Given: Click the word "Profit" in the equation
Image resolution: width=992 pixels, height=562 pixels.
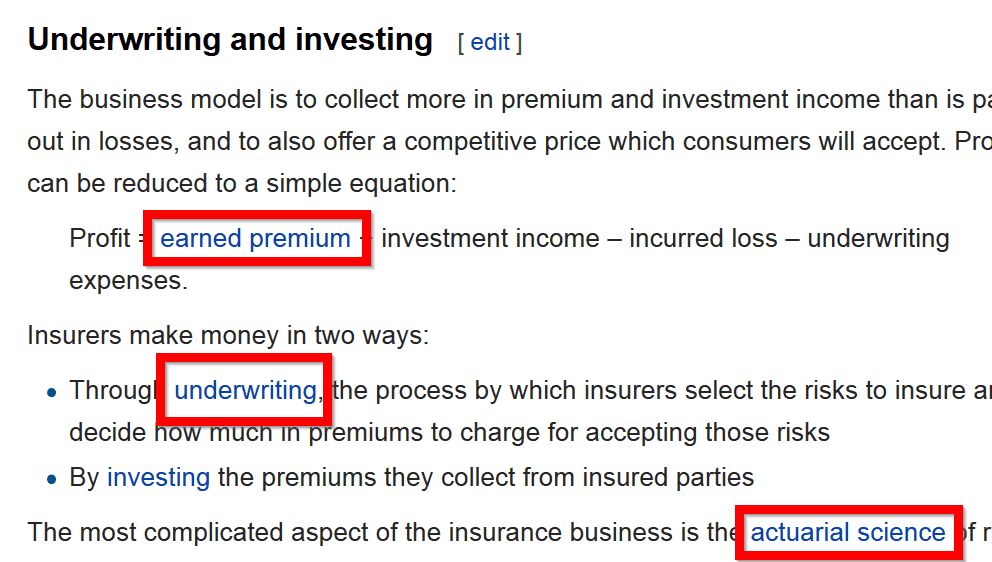Looking at the screenshot, I should pos(100,239).
